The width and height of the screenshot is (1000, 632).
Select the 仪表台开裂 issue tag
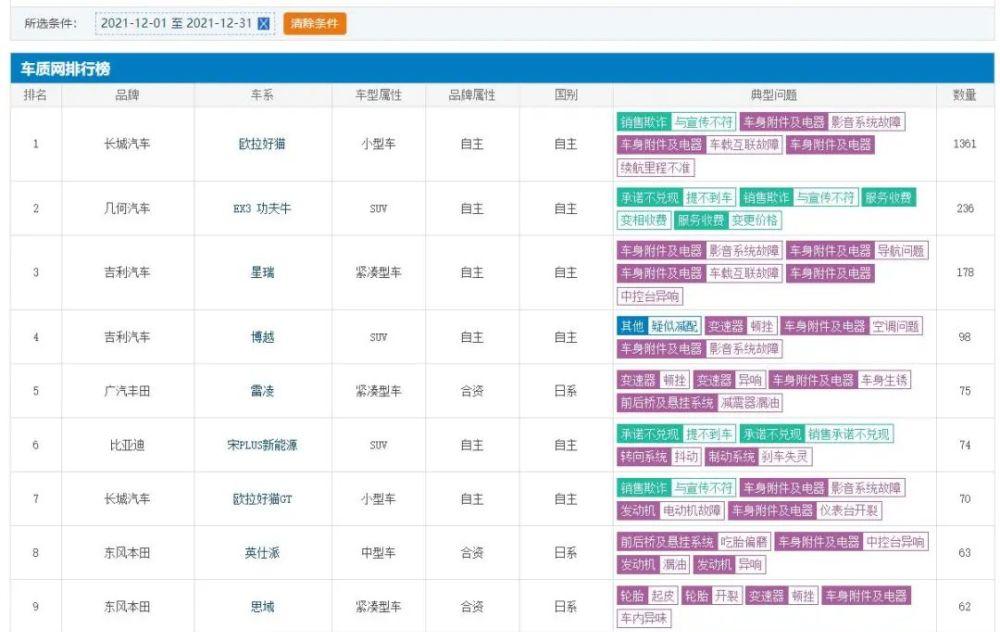coord(849,511)
